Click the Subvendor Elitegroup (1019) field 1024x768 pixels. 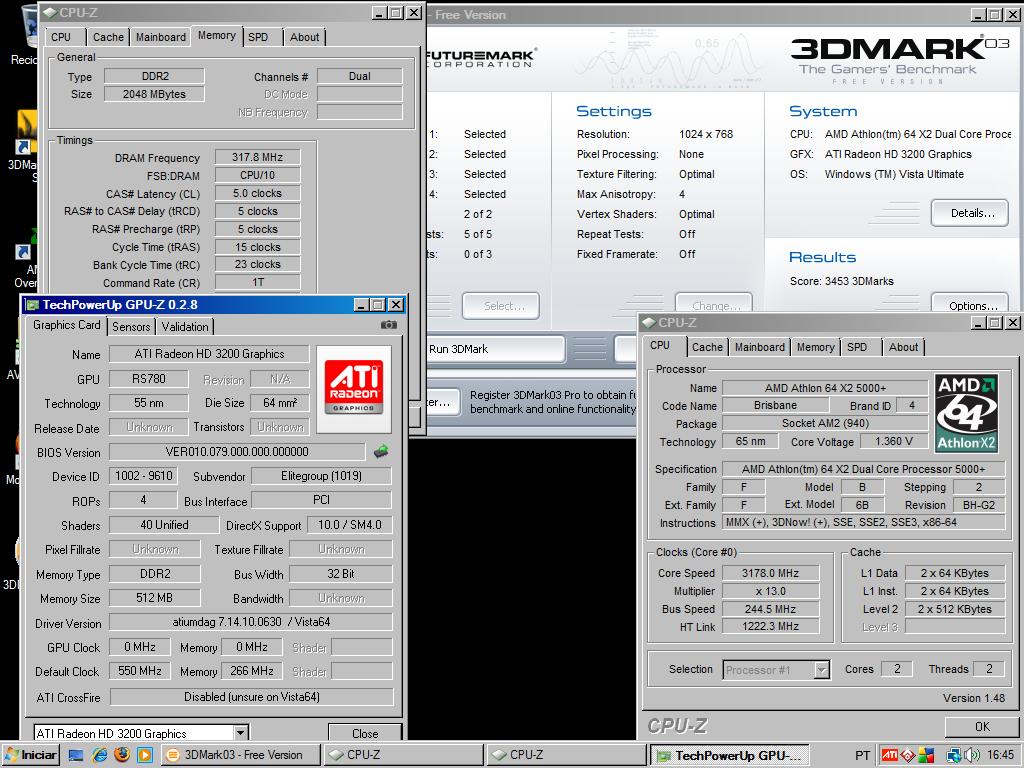coord(321,476)
